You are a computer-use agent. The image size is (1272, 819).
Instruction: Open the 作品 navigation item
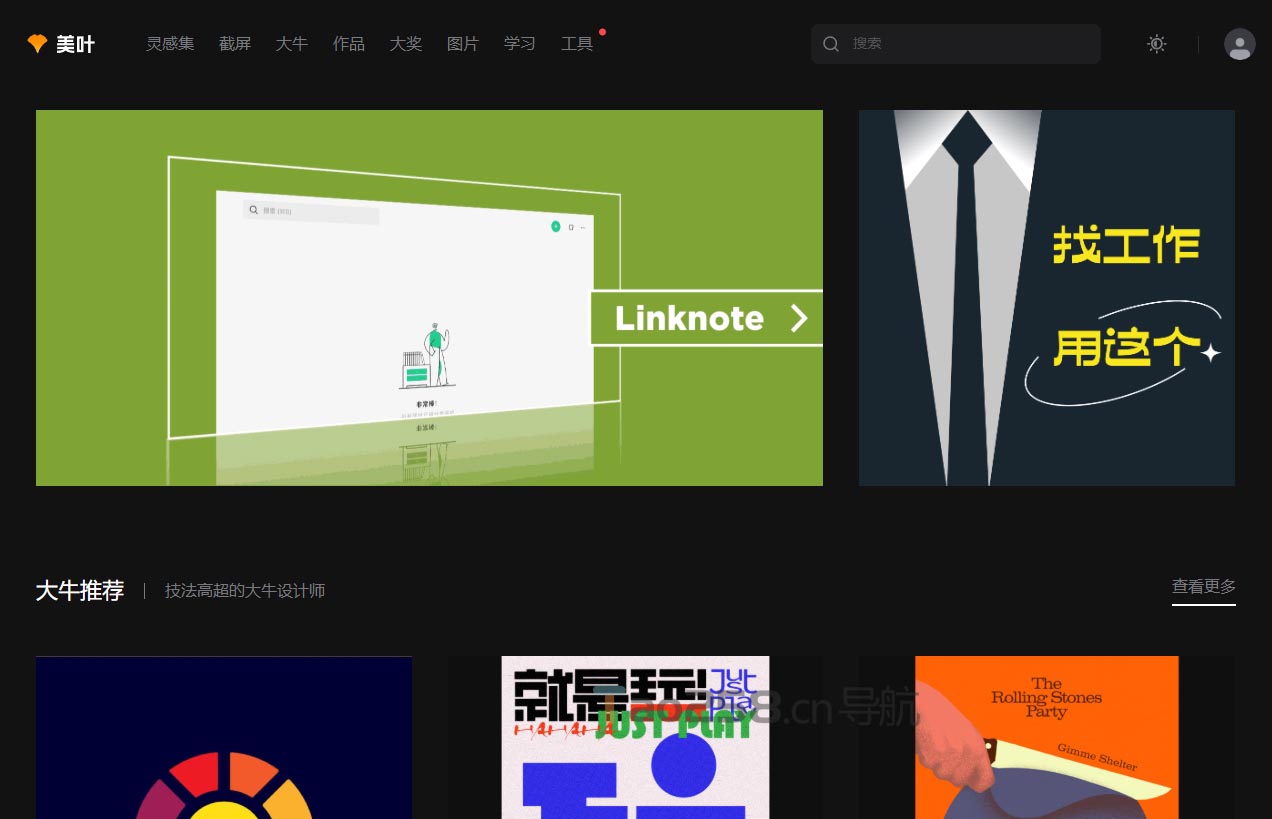tap(349, 44)
